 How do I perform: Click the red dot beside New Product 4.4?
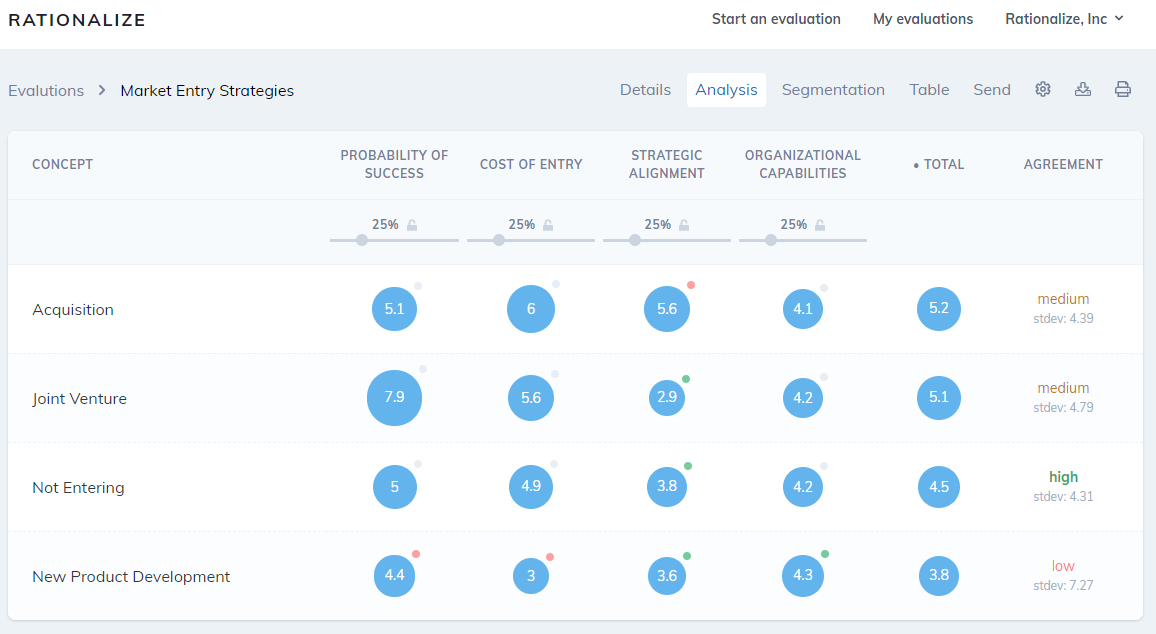click(x=416, y=554)
